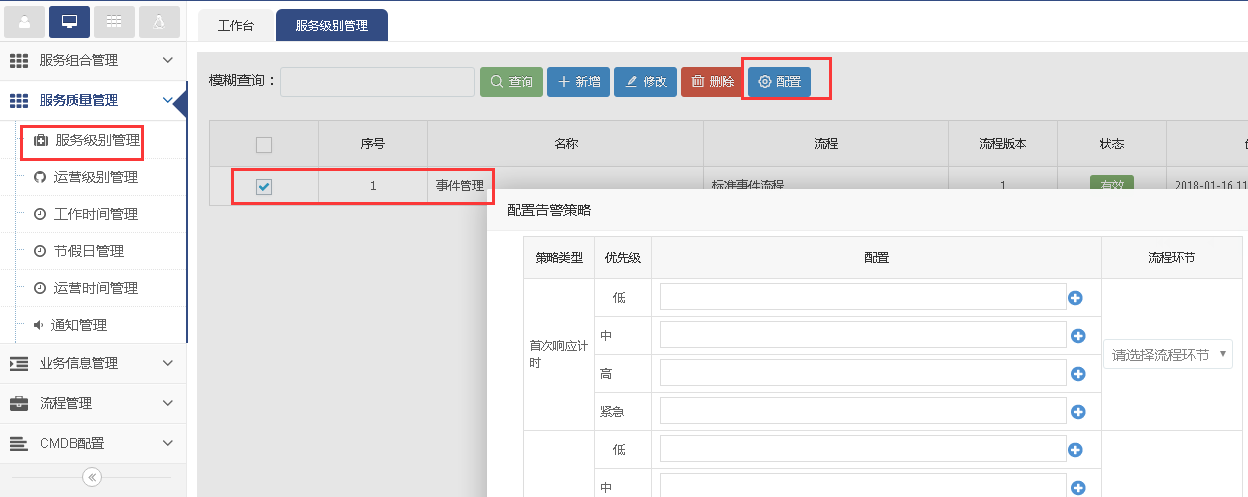Uncheck the 事件管理 row checkbox
Viewport: 1248px width, 497px height.
[264, 186]
